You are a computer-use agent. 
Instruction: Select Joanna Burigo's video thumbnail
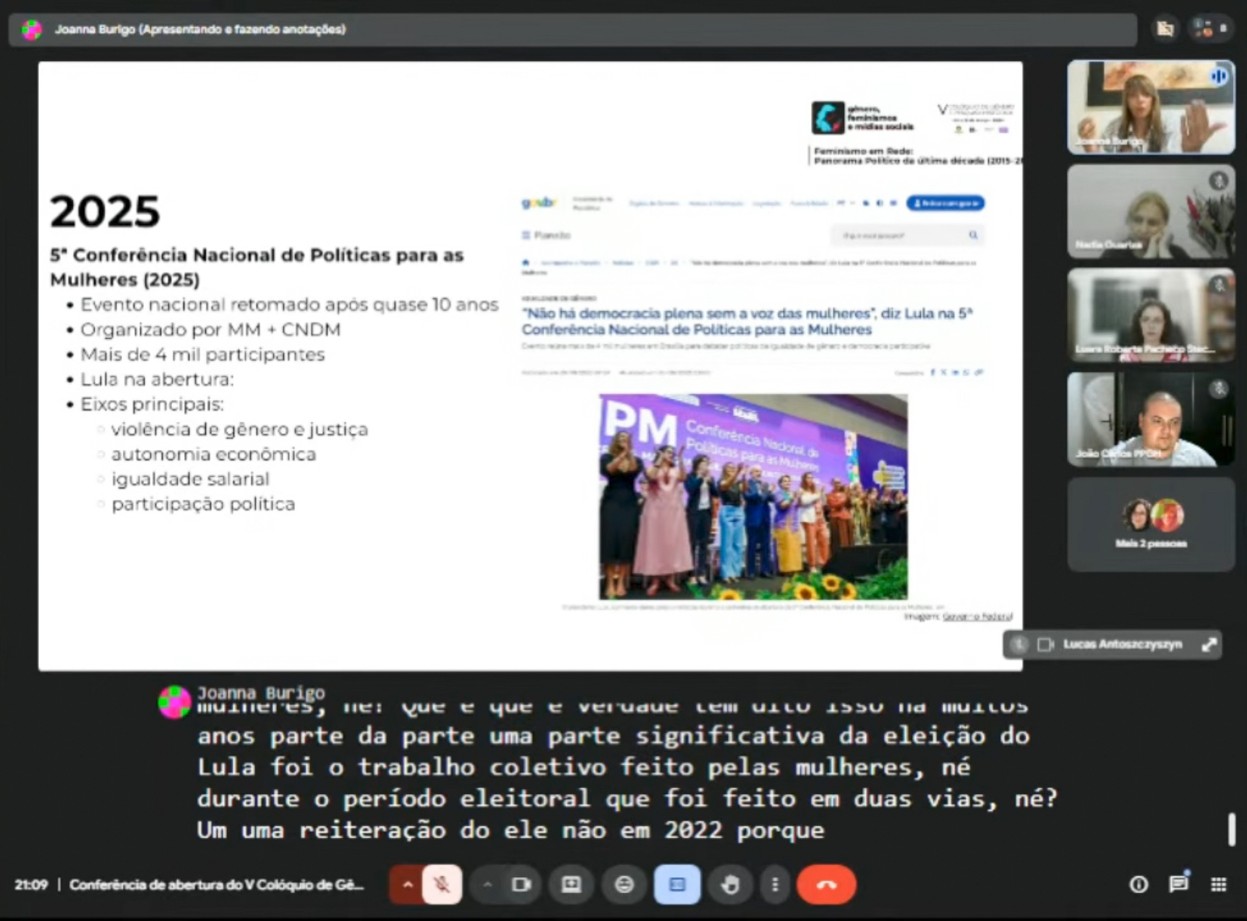click(1150, 107)
